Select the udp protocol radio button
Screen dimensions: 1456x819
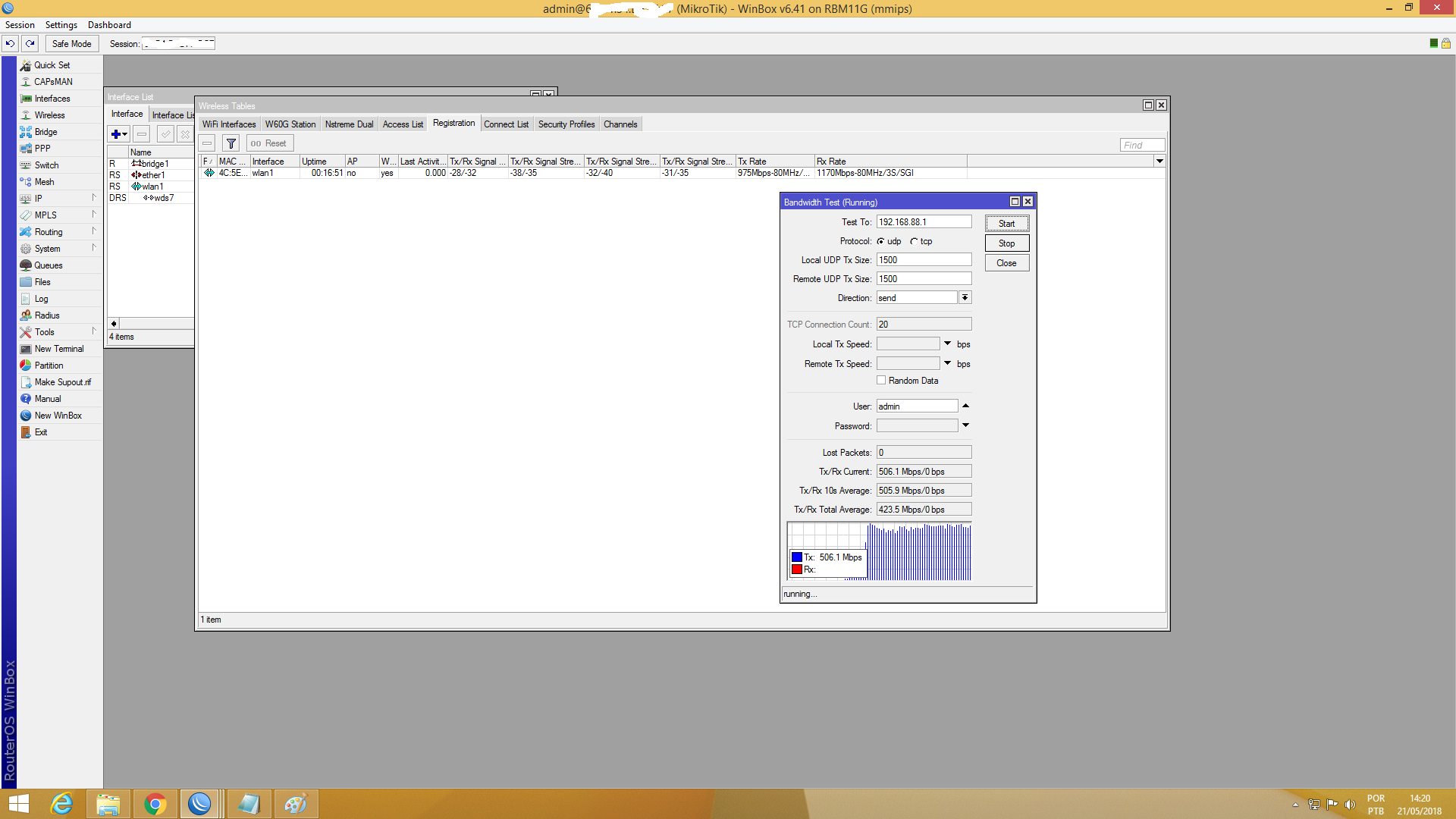(x=881, y=241)
